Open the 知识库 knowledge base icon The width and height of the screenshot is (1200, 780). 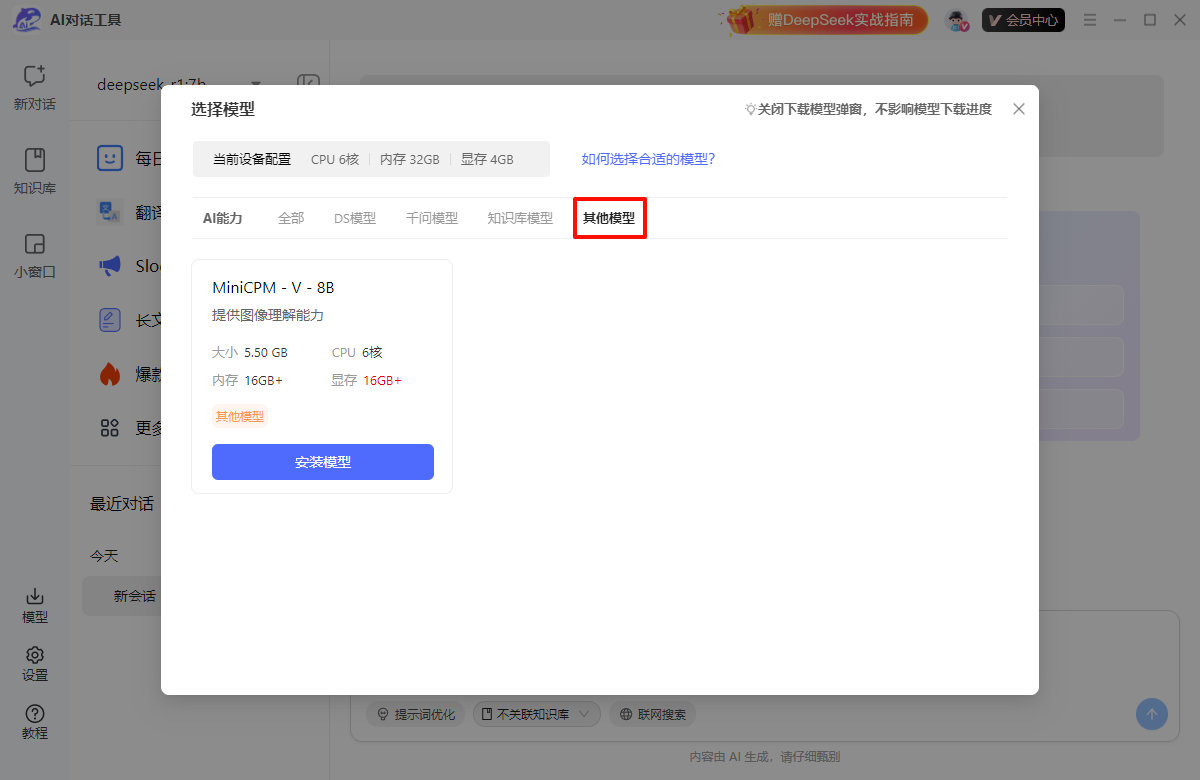[x=35, y=160]
